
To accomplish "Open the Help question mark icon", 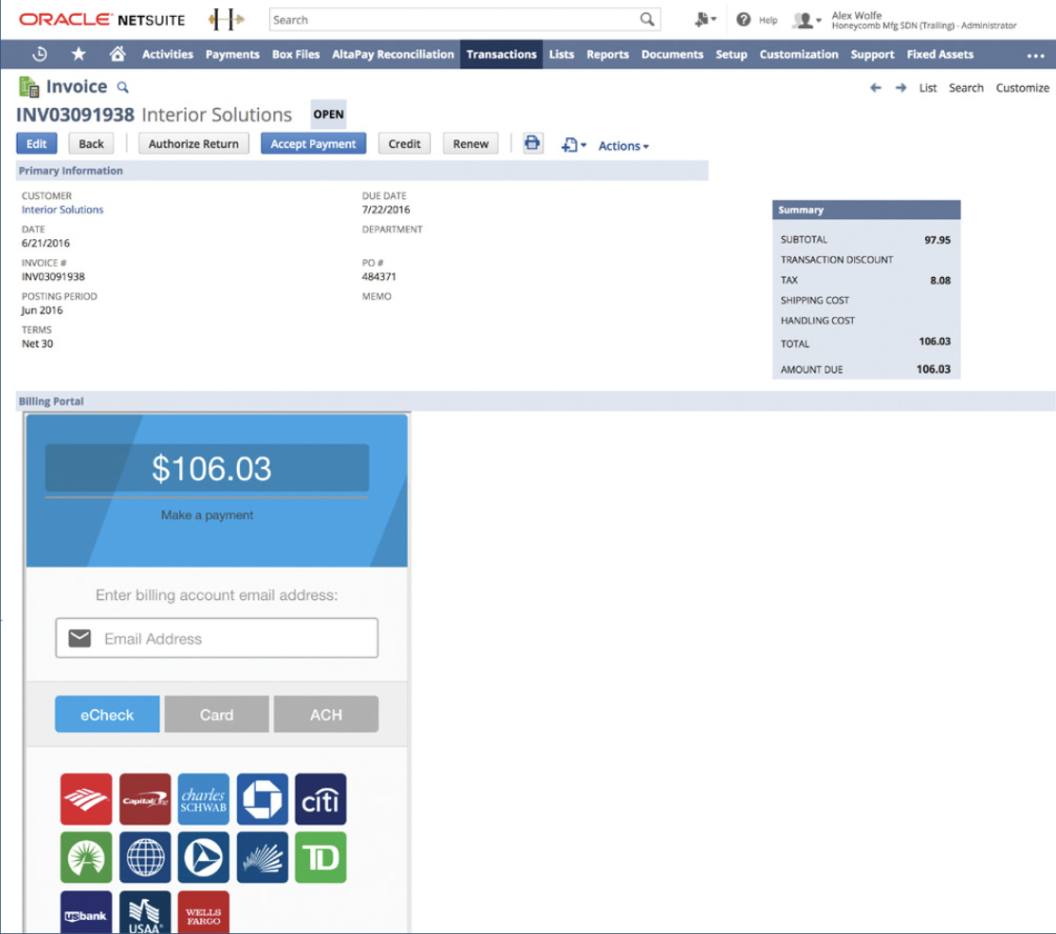I will pos(743,20).
